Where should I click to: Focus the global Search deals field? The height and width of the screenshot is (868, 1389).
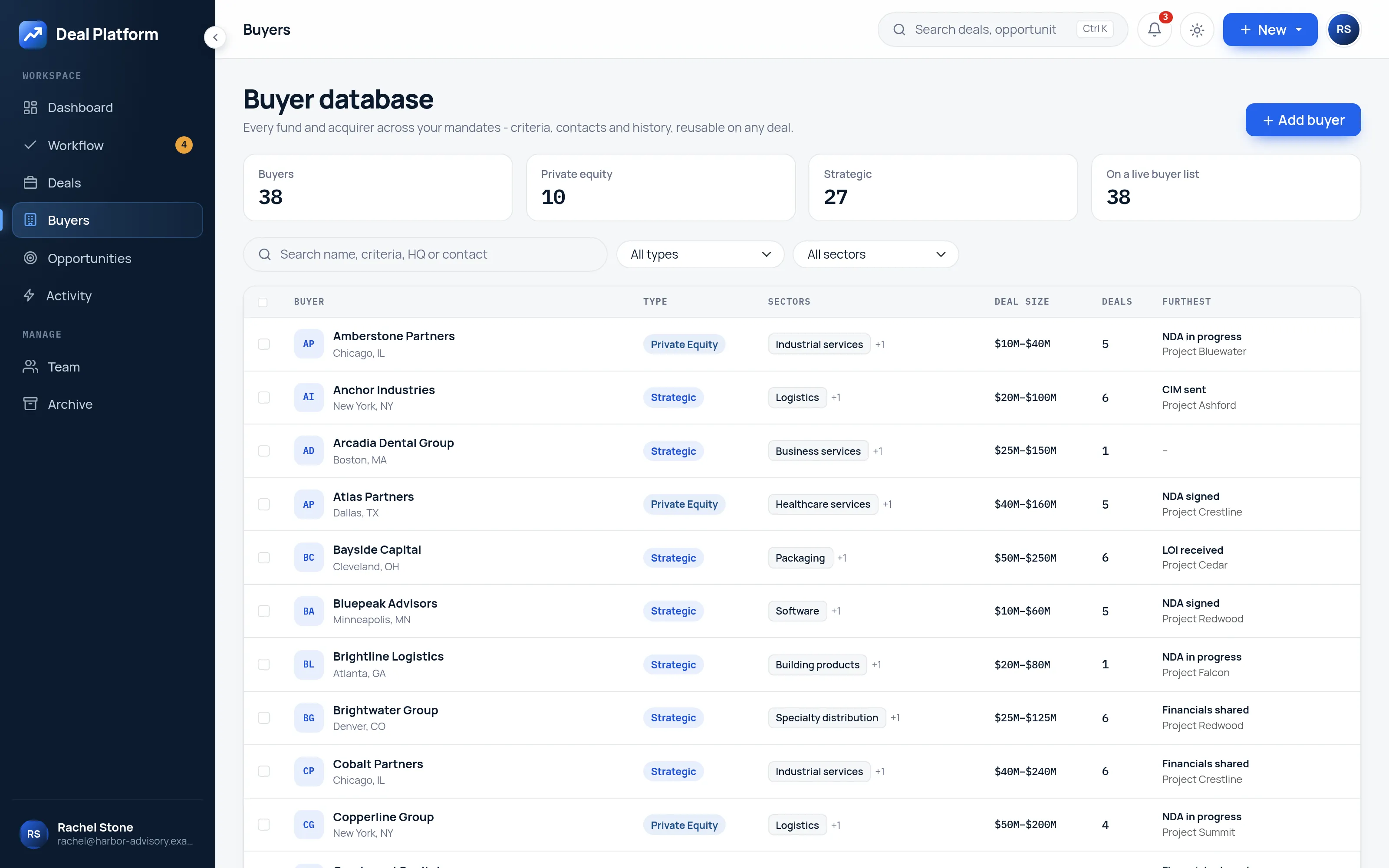tap(1003, 30)
